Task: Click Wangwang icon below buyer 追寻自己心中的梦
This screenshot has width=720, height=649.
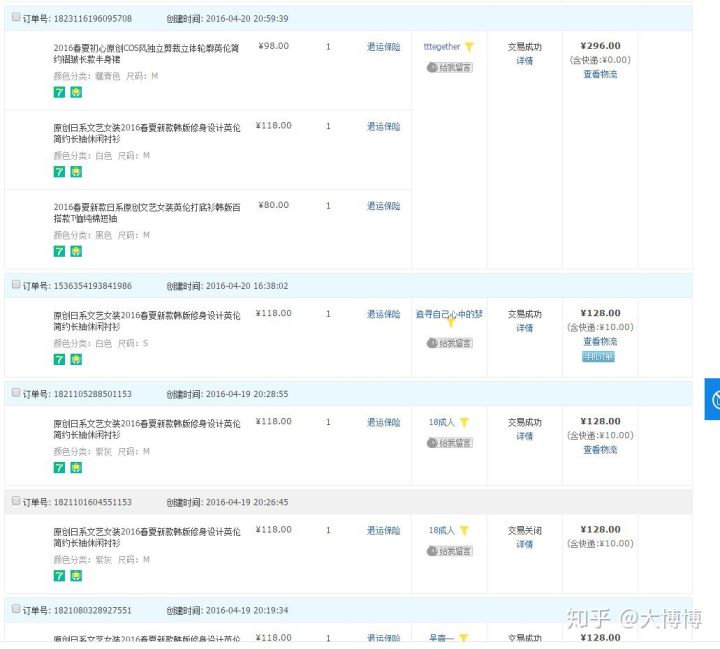Action: click(450, 324)
